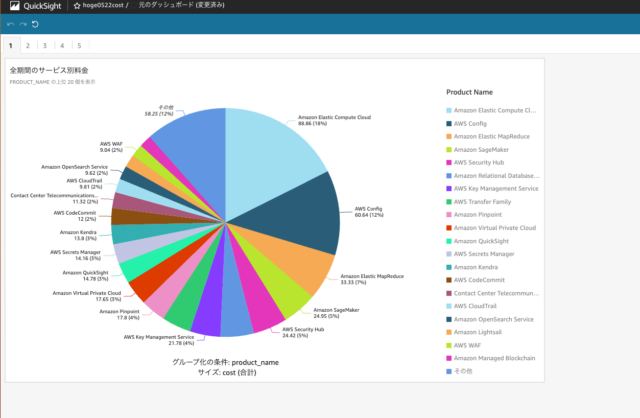Click the AWS Security Hub legend swatch

point(449,162)
